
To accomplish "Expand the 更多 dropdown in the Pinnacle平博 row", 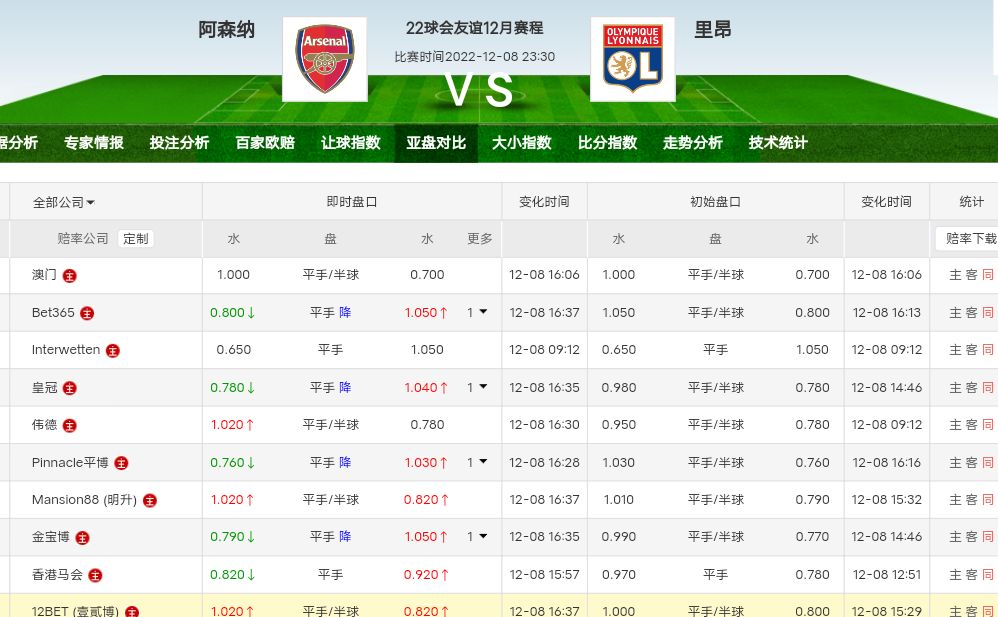I will tap(478, 462).
